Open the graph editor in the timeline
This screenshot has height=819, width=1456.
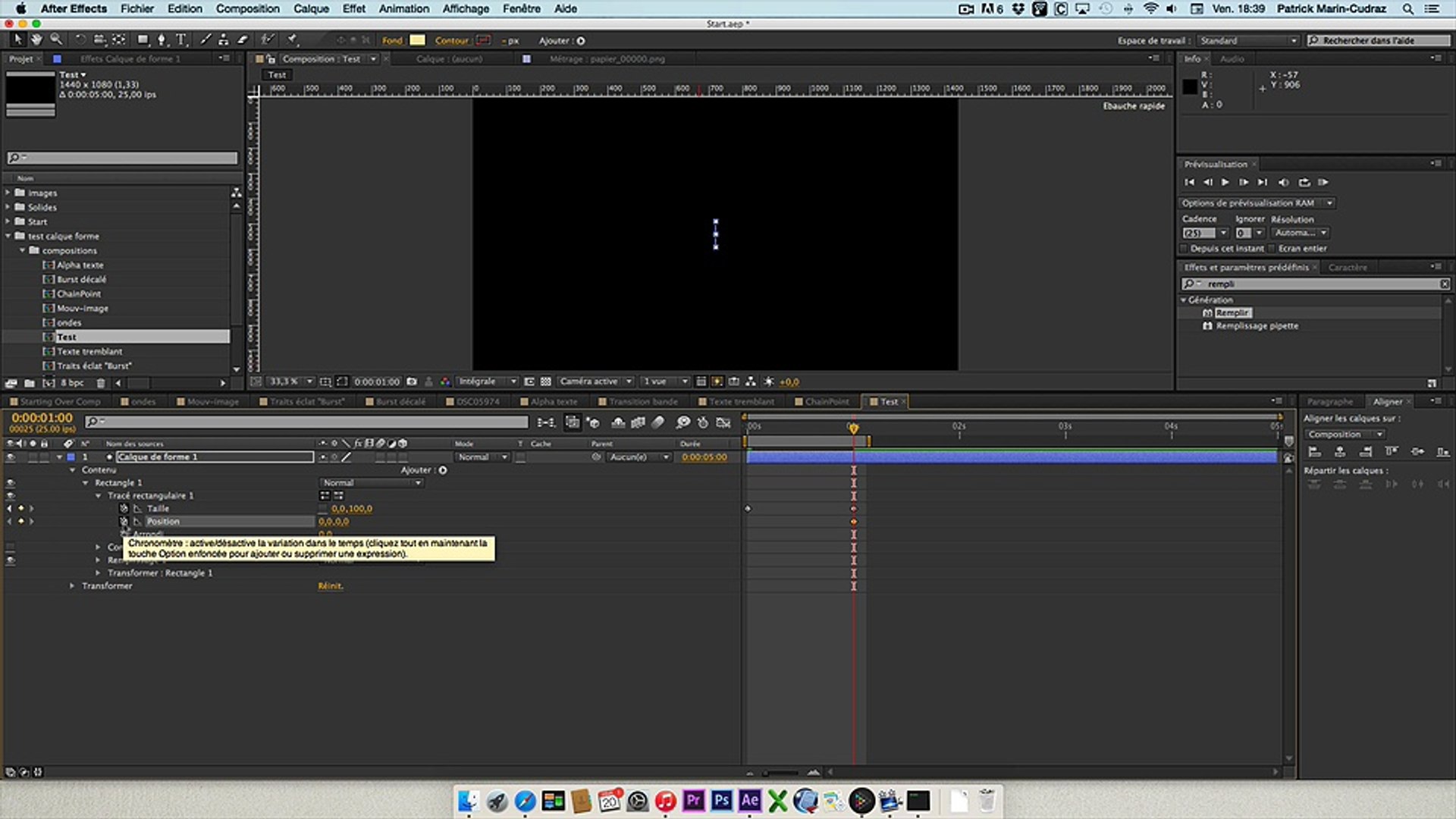(723, 422)
